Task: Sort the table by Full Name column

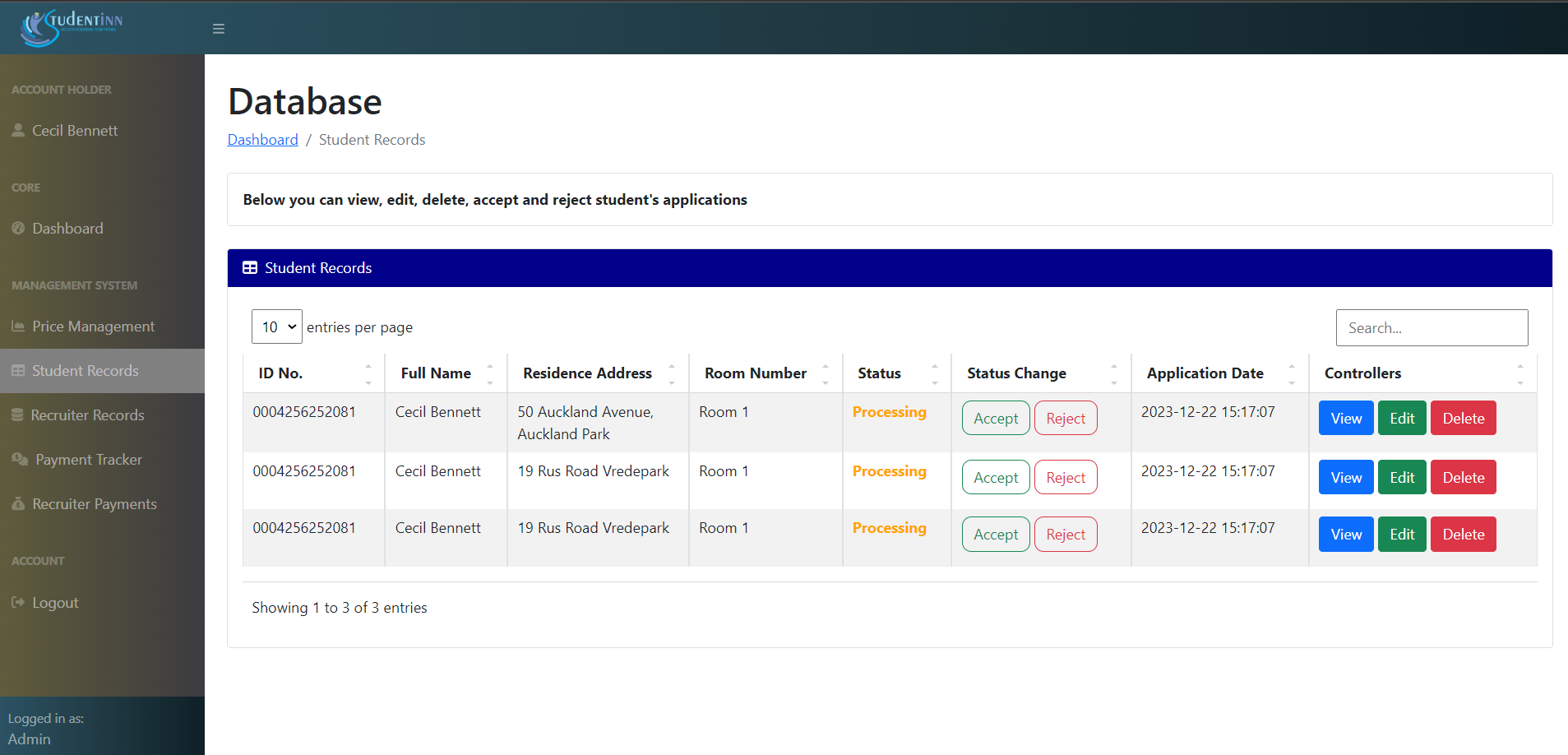Action: pos(446,373)
